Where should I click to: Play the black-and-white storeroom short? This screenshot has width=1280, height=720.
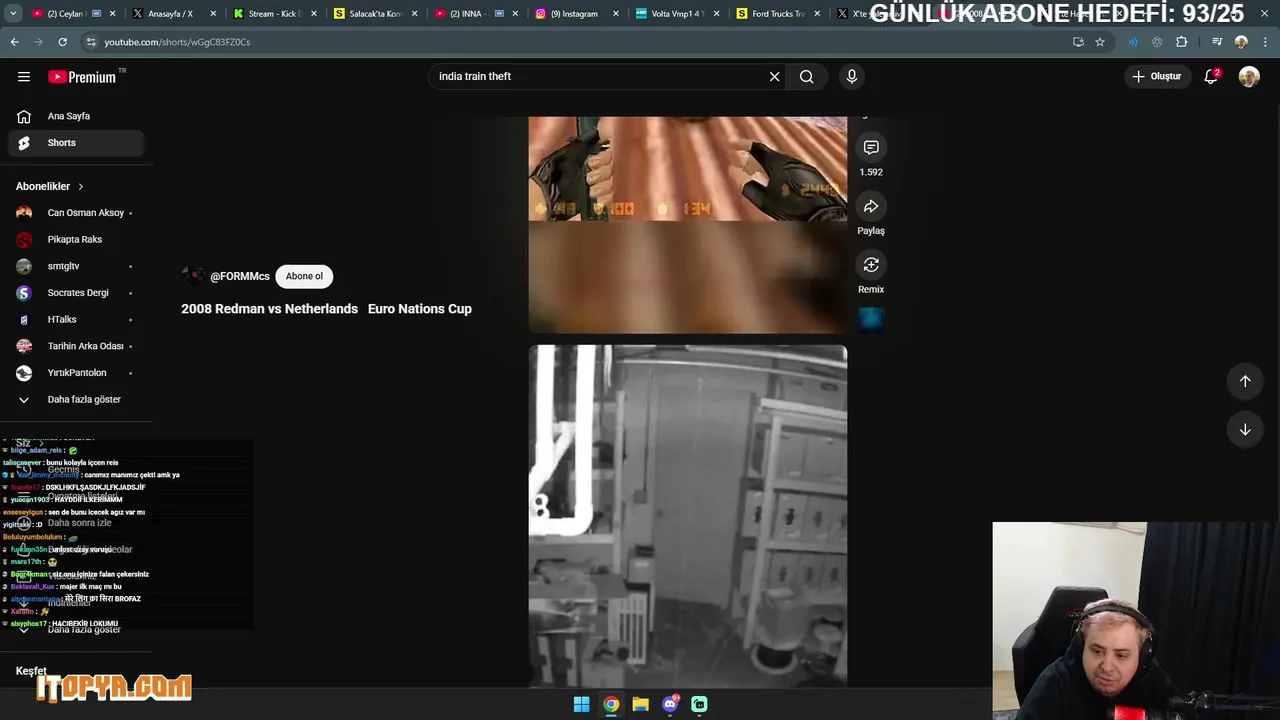pyautogui.click(x=688, y=516)
